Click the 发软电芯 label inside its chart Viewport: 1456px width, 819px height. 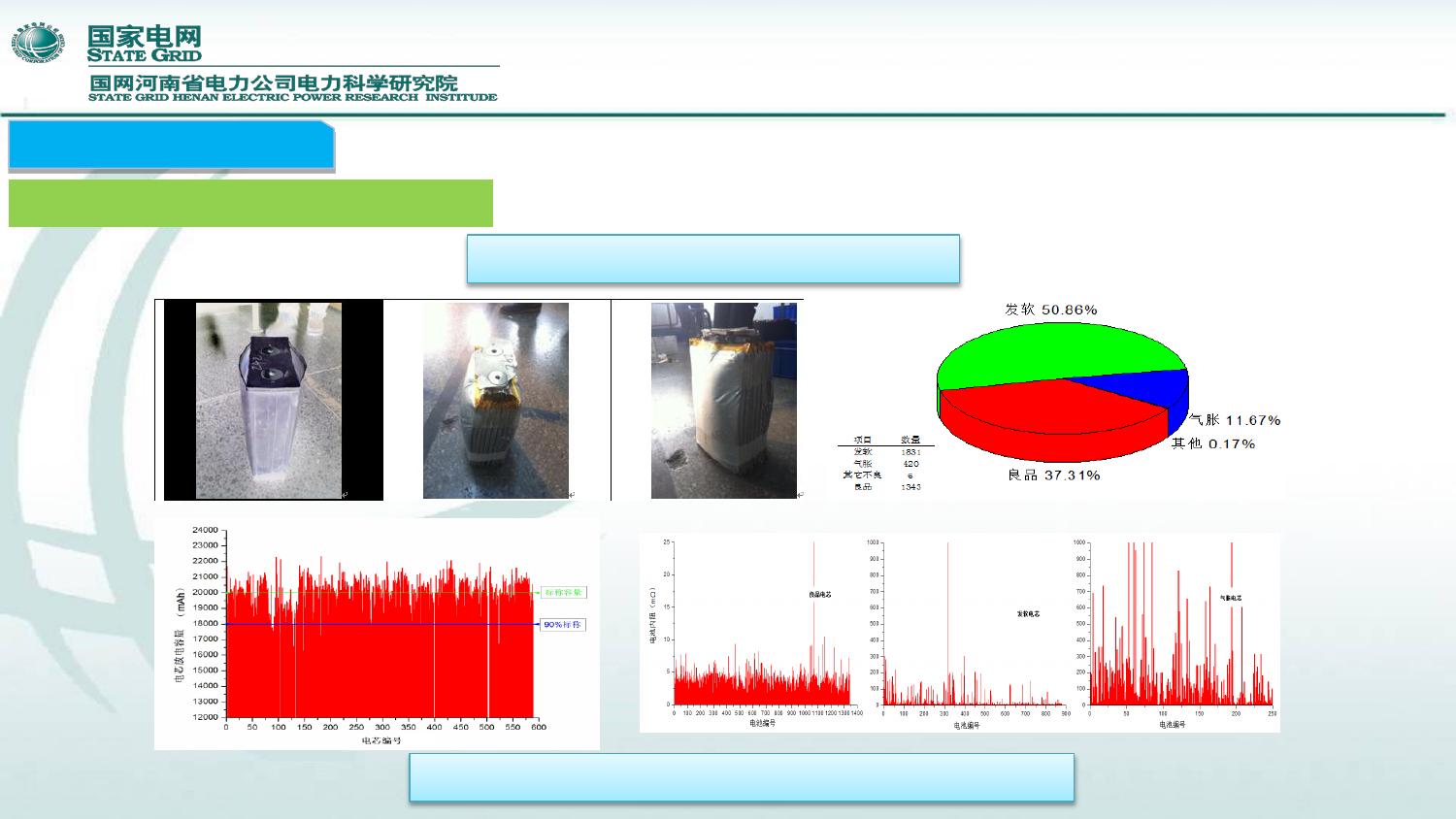pyautogui.click(x=1028, y=613)
